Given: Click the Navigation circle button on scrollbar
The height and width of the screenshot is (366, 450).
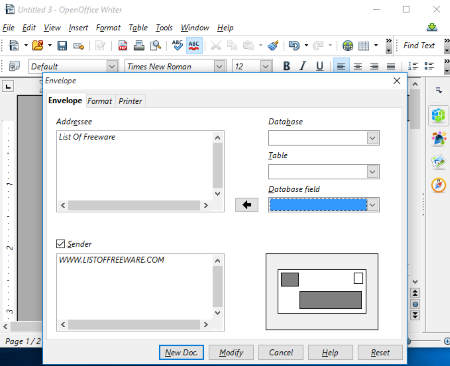Looking at the screenshot, I should pos(415,304).
